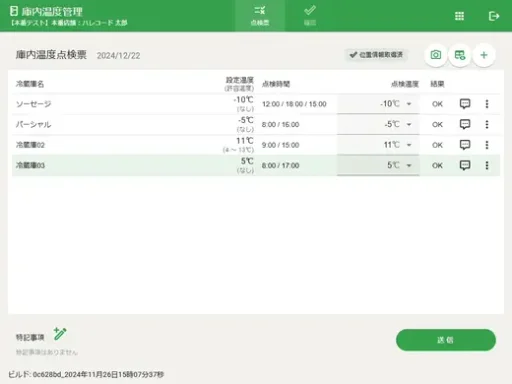Click the 設定温度 column header

tap(240, 80)
